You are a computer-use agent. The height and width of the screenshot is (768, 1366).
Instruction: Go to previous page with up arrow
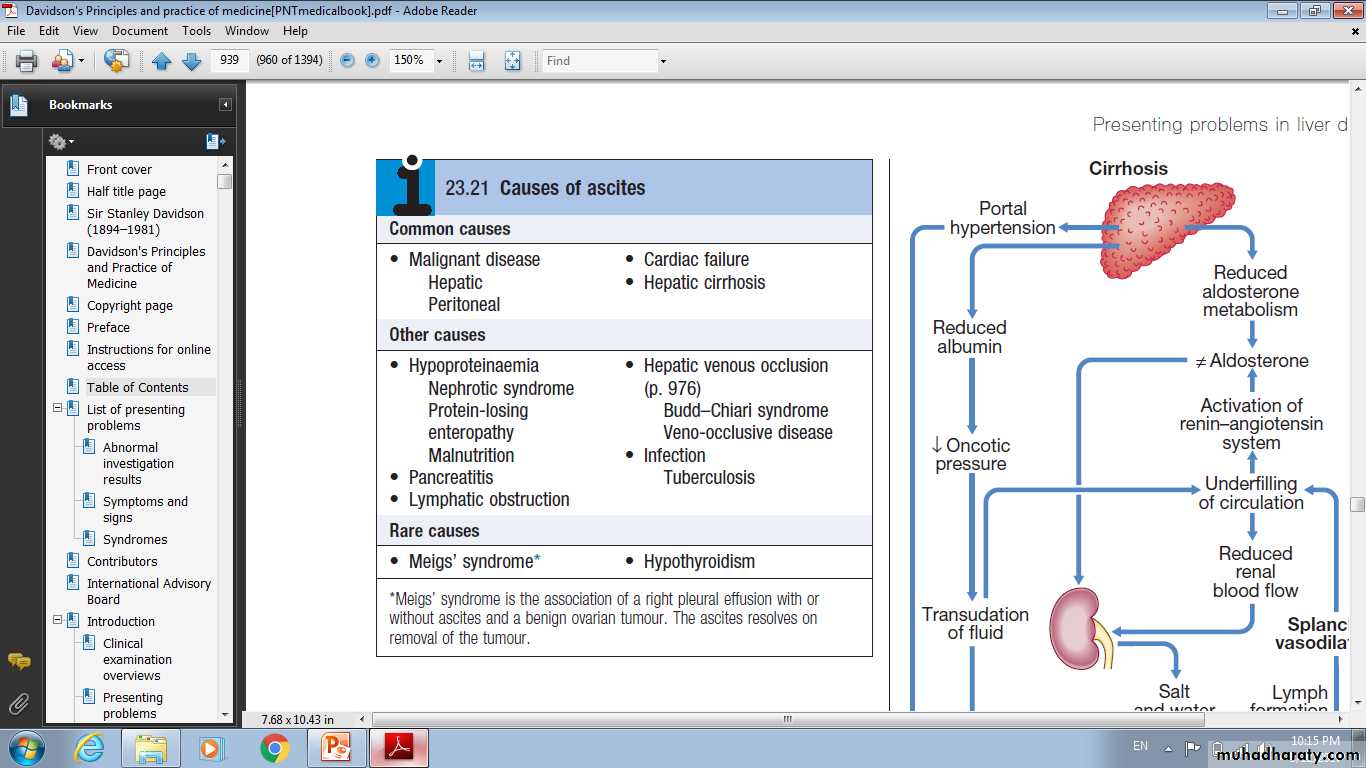pyautogui.click(x=162, y=61)
